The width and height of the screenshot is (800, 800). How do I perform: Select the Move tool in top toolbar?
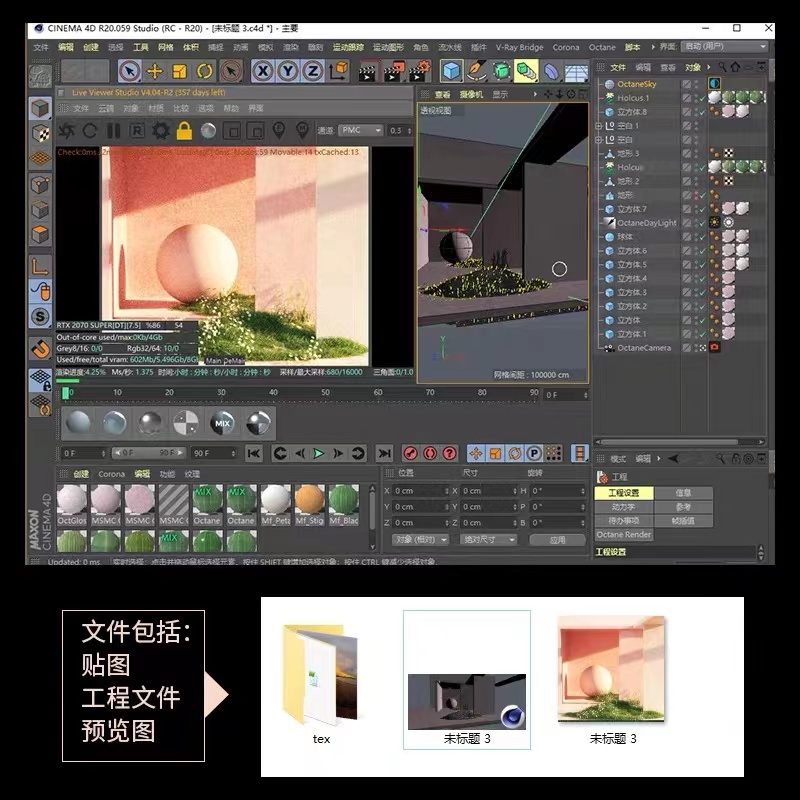155,71
